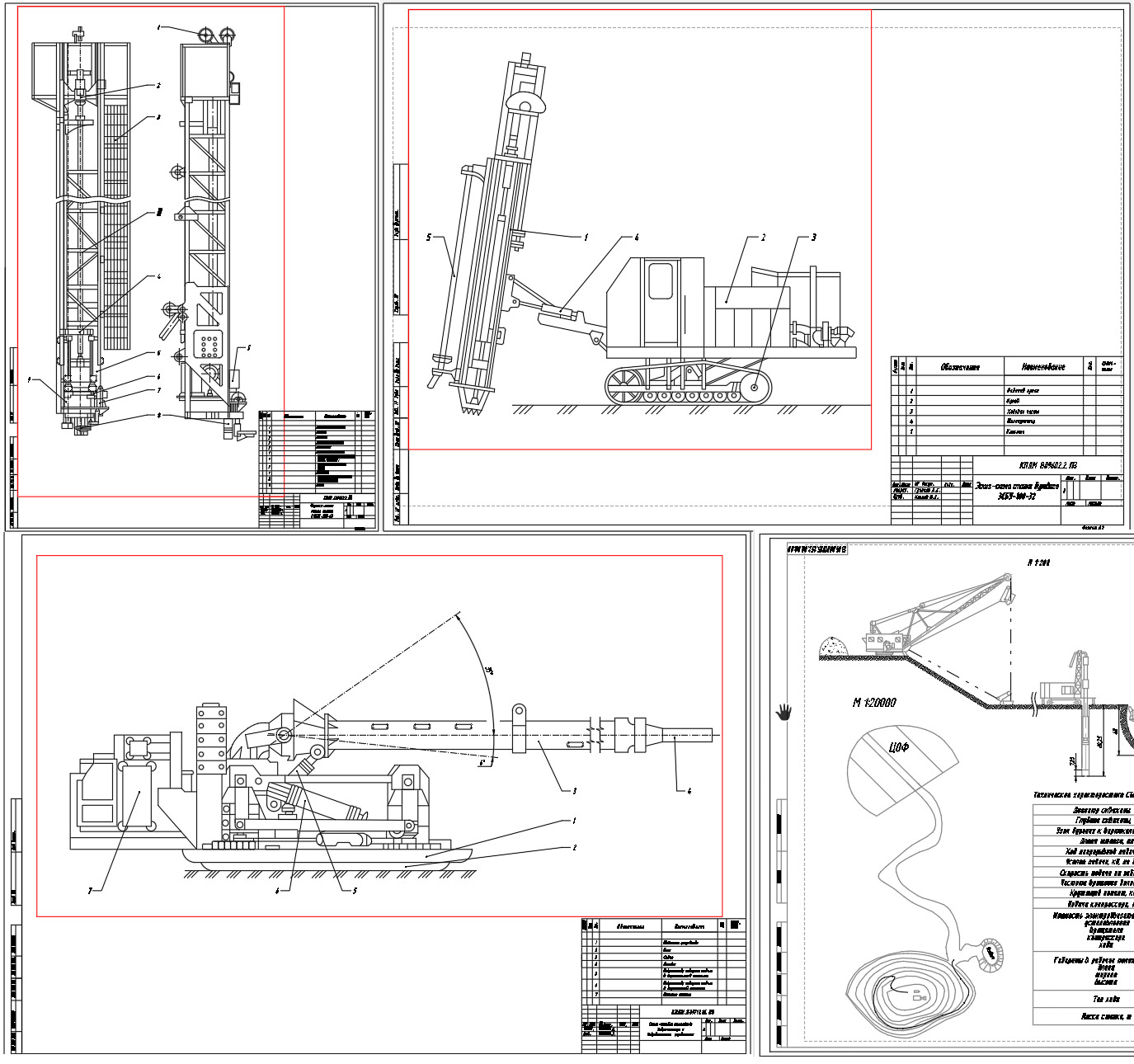Click callout number 8 on the mast drawing sheet
Screen dimensions: 1134x1064
(158, 415)
